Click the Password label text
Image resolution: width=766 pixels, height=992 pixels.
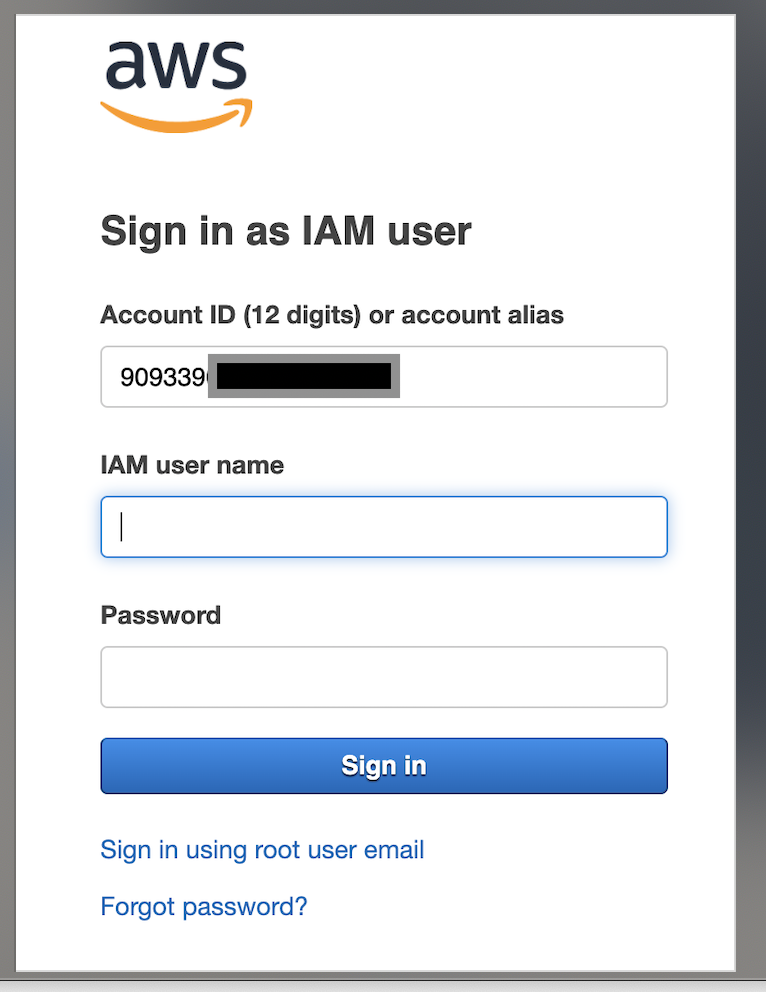(160, 615)
